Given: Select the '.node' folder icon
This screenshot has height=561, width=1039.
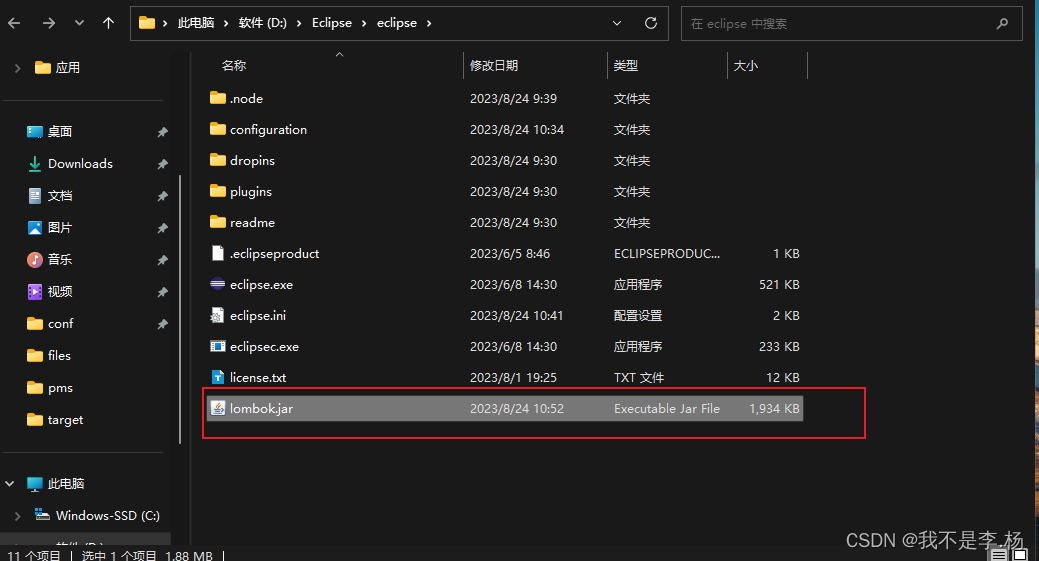Looking at the screenshot, I should coord(218,98).
